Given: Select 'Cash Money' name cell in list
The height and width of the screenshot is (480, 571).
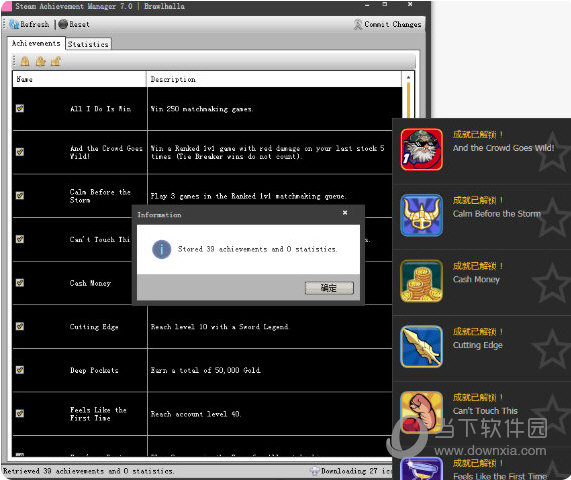Looking at the screenshot, I should pyautogui.click(x=90, y=283).
